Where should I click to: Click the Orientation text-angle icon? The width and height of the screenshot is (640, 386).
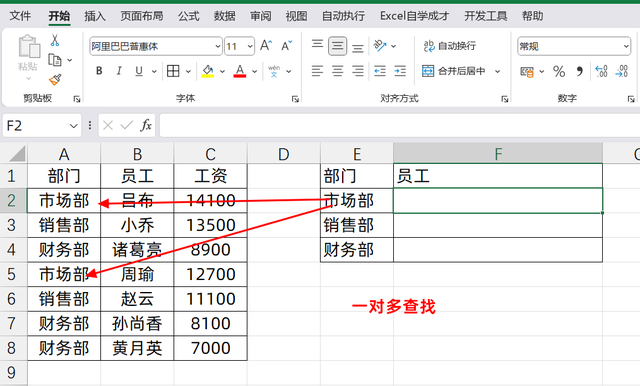380,46
